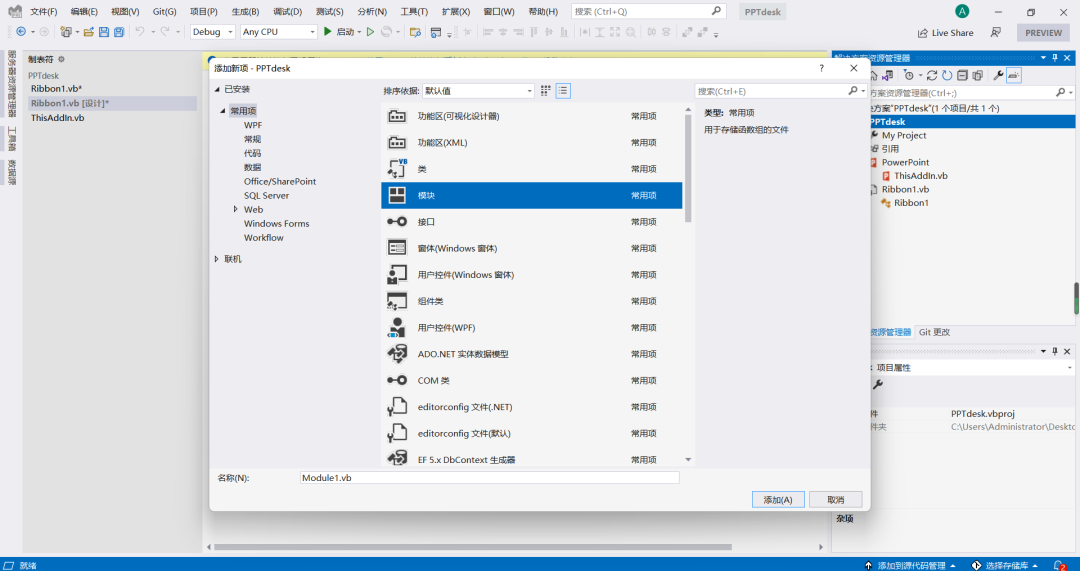Select ThisAddIn.vb in Solution Explorer
This screenshot has width=1080, height=571.
920,176
